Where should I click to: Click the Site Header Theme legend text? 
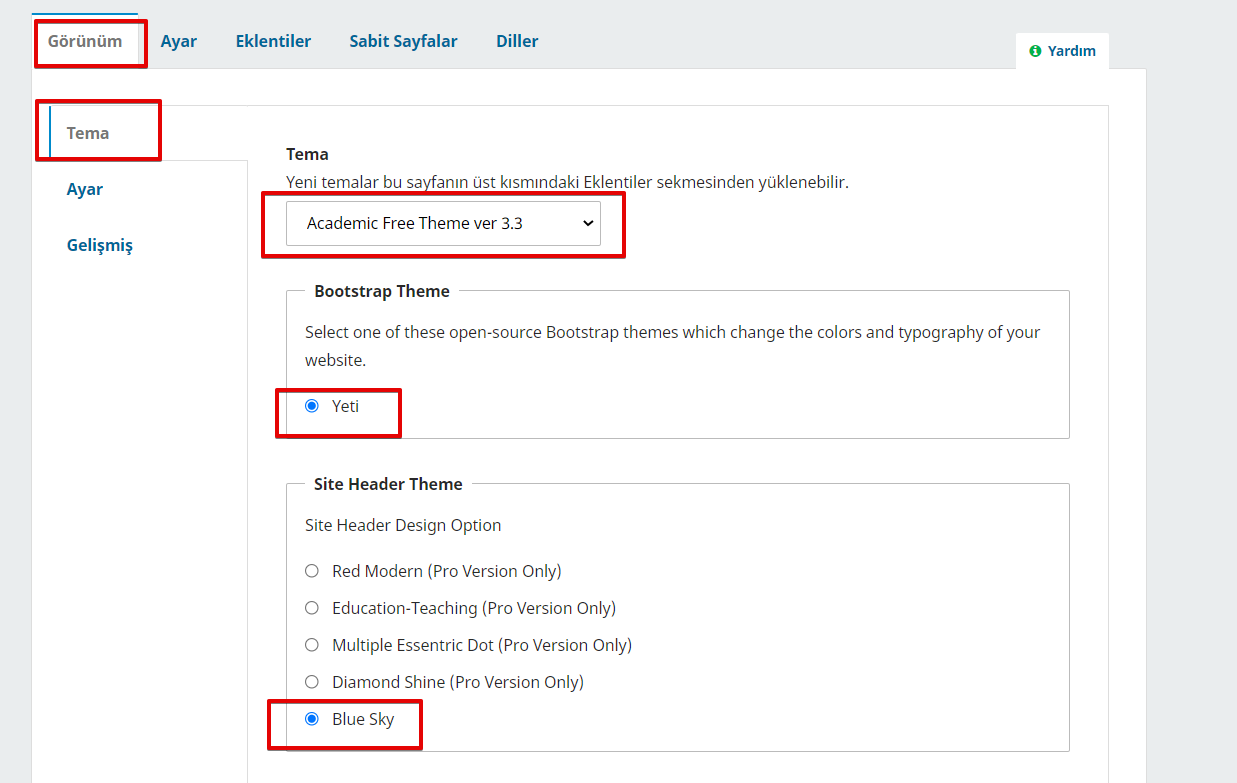click(388, 484)
